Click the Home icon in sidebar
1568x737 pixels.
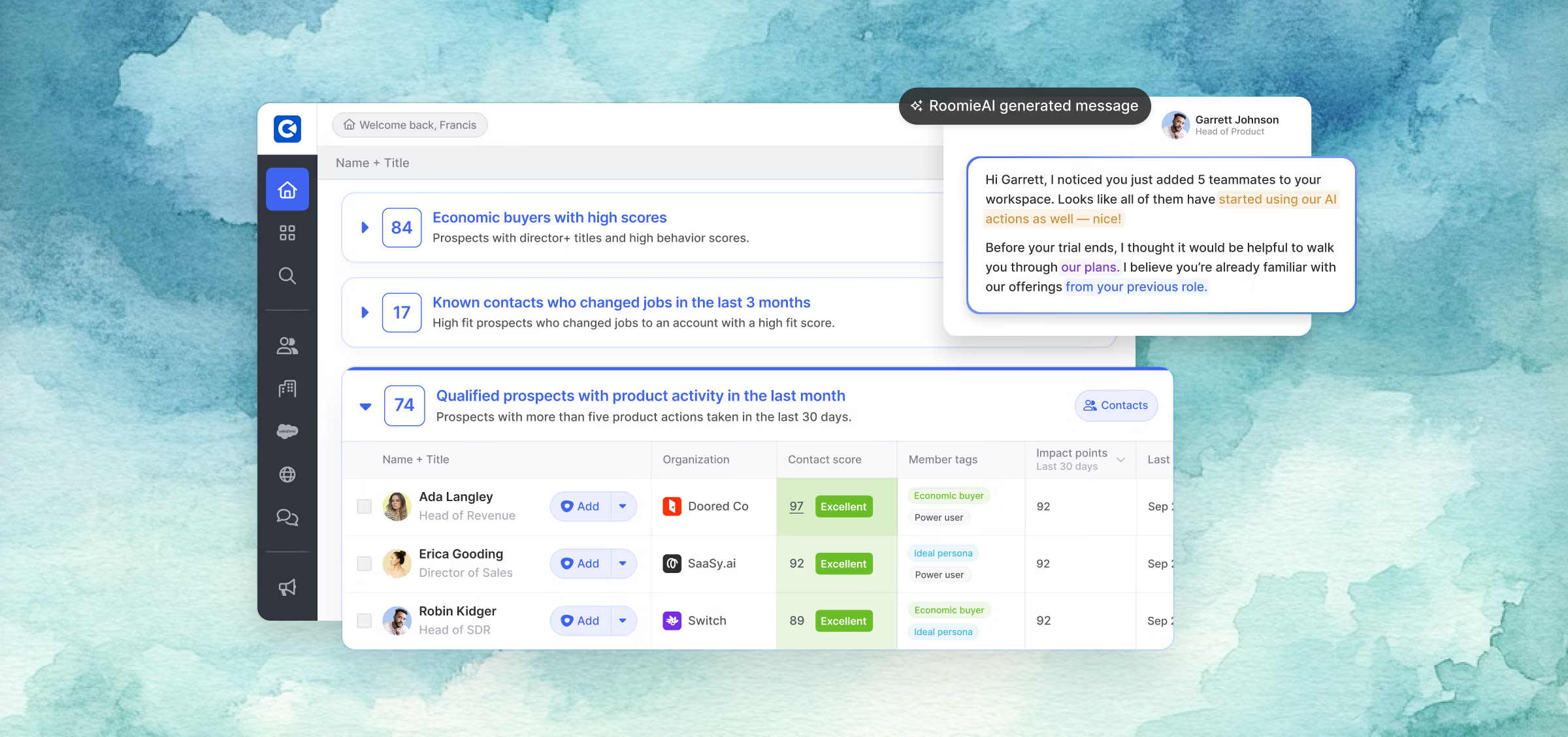click(x=287, y=190)
